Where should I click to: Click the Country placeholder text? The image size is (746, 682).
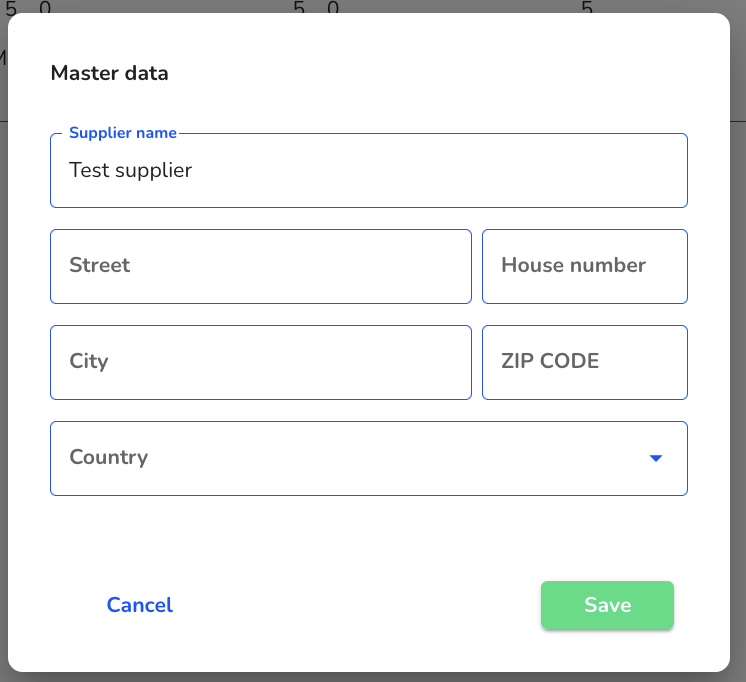click(108, 457)
